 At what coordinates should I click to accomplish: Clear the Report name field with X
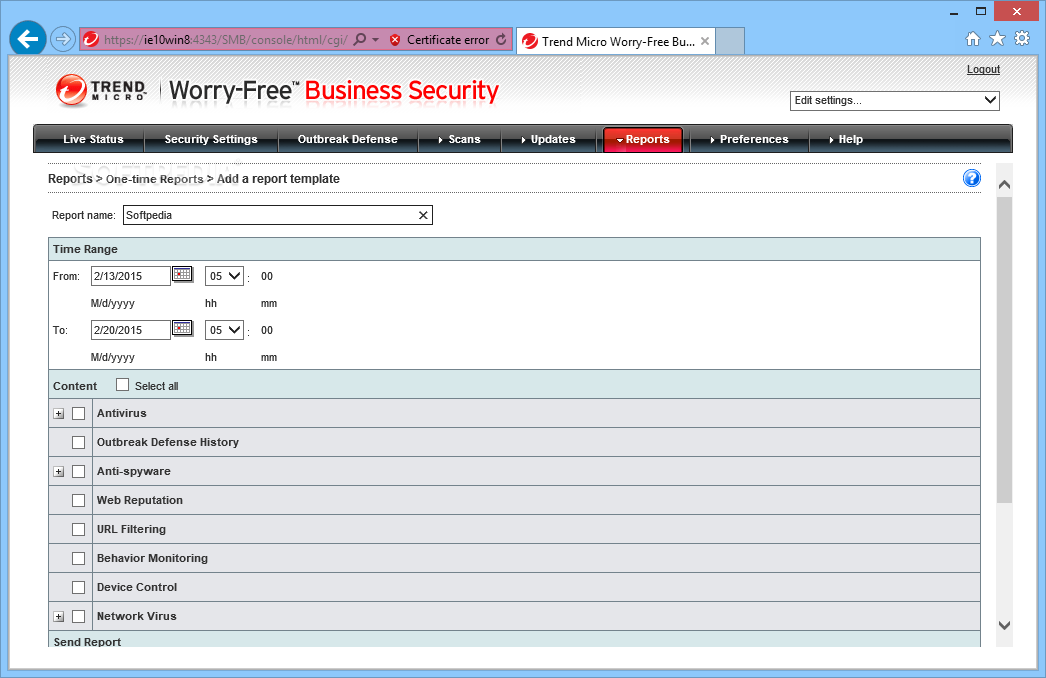[423, 215]
